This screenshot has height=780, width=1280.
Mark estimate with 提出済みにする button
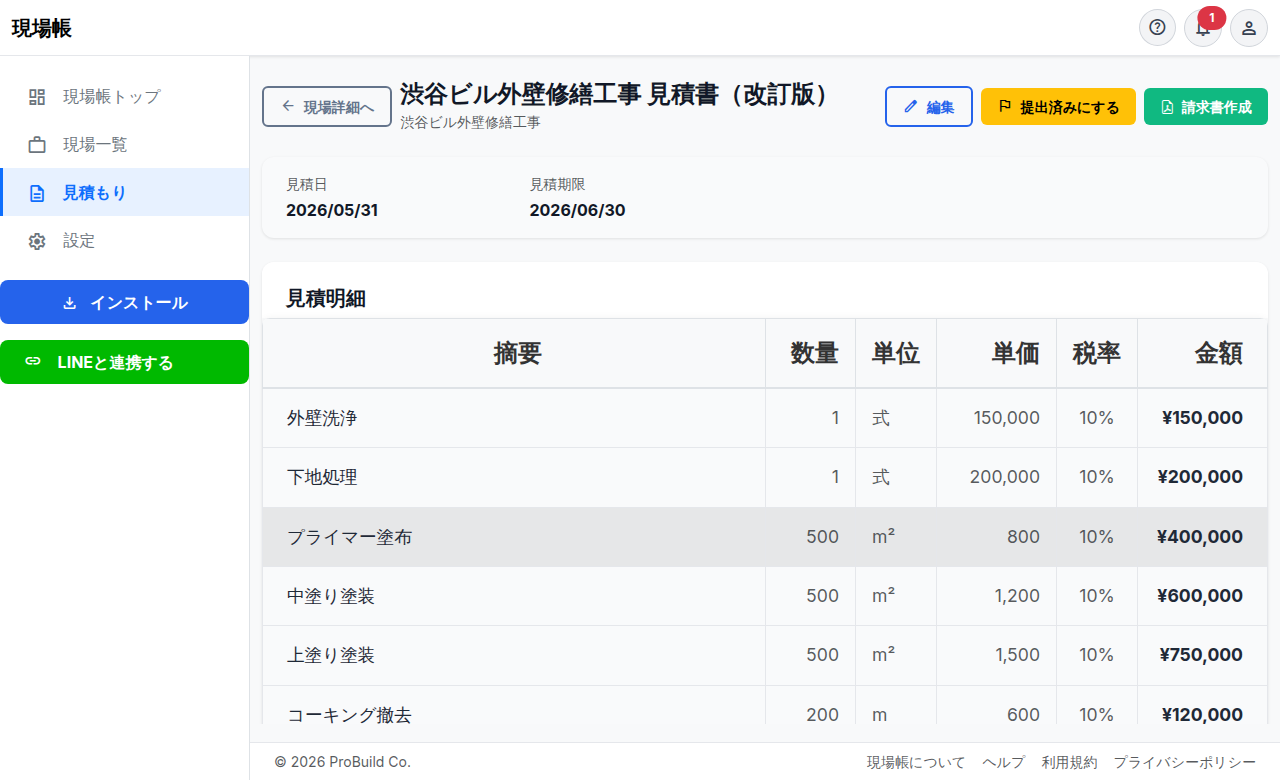(1058, 107)
